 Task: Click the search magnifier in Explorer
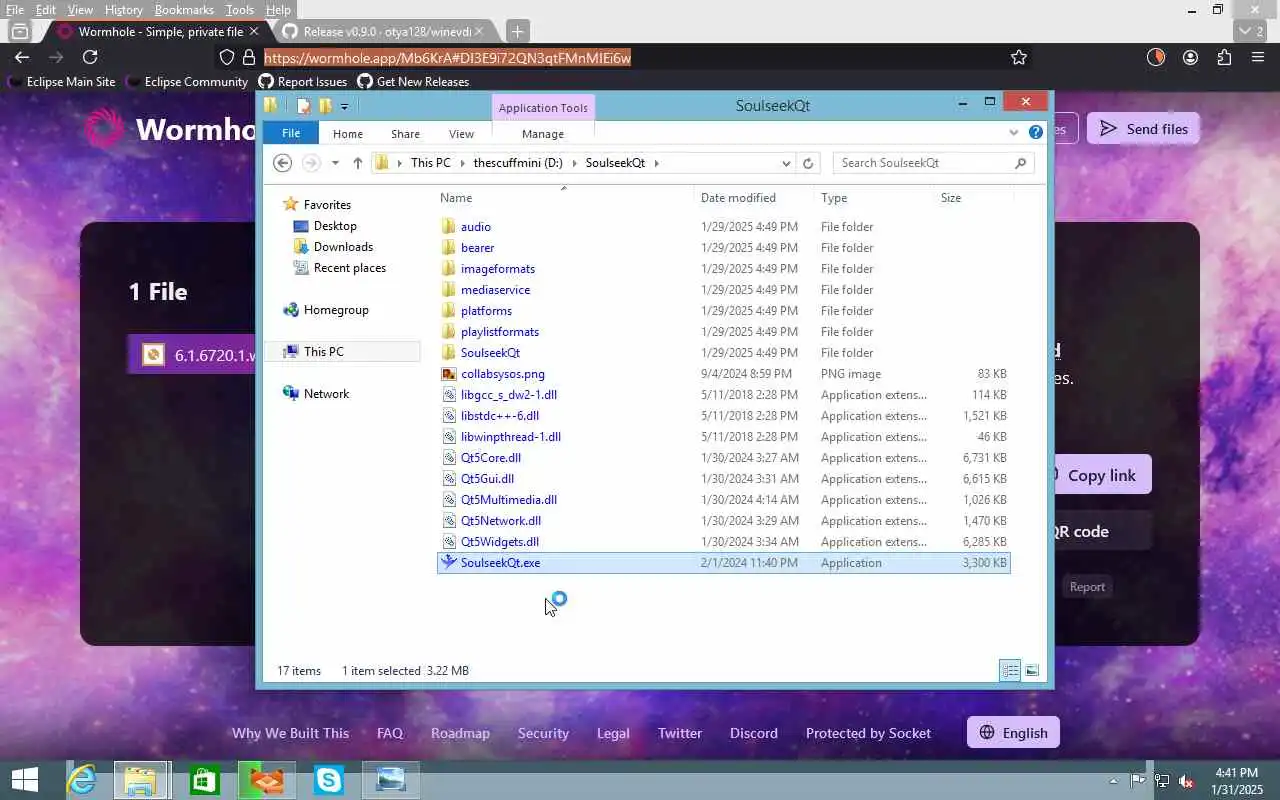(x=1020, y=163)
